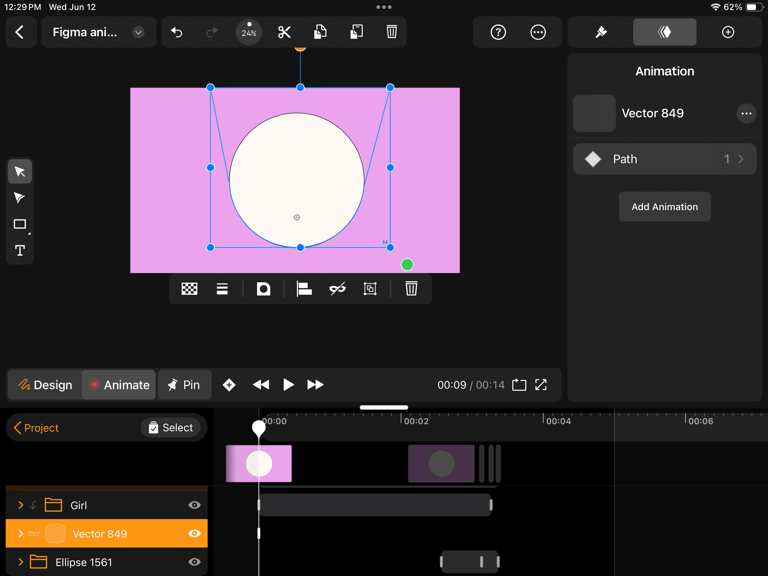
Task: Select the direct selection node tool
Action: (x=20, y=198)
